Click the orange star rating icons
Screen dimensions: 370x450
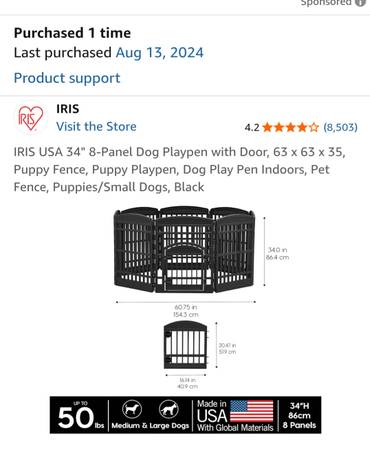click(x=290, y=127)
